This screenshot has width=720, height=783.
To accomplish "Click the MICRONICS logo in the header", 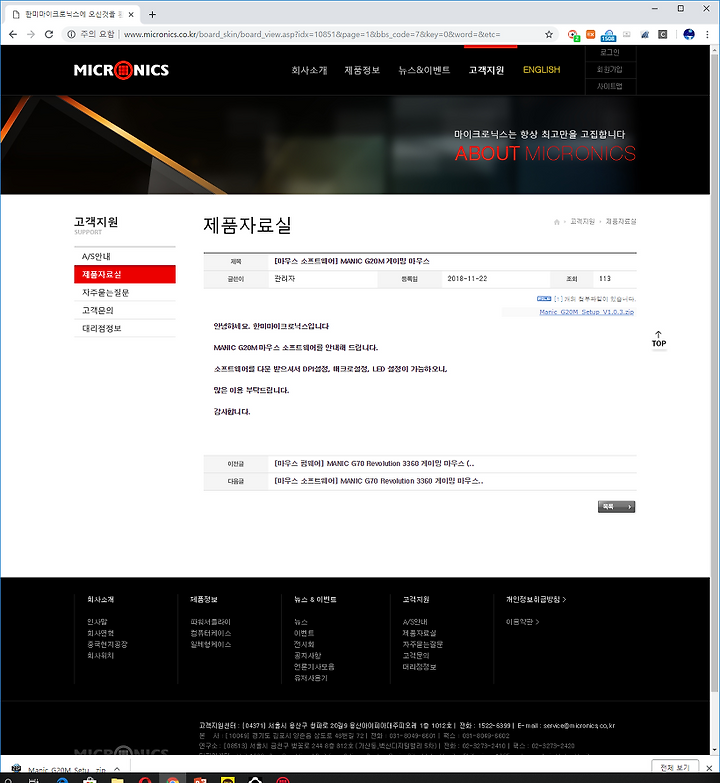I will tap(121, 70).
